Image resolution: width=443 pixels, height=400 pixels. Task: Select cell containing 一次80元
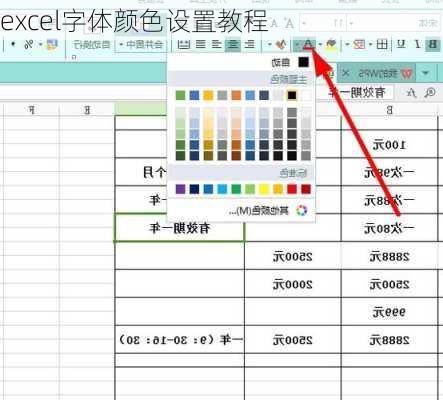click(x=389, y=228)
